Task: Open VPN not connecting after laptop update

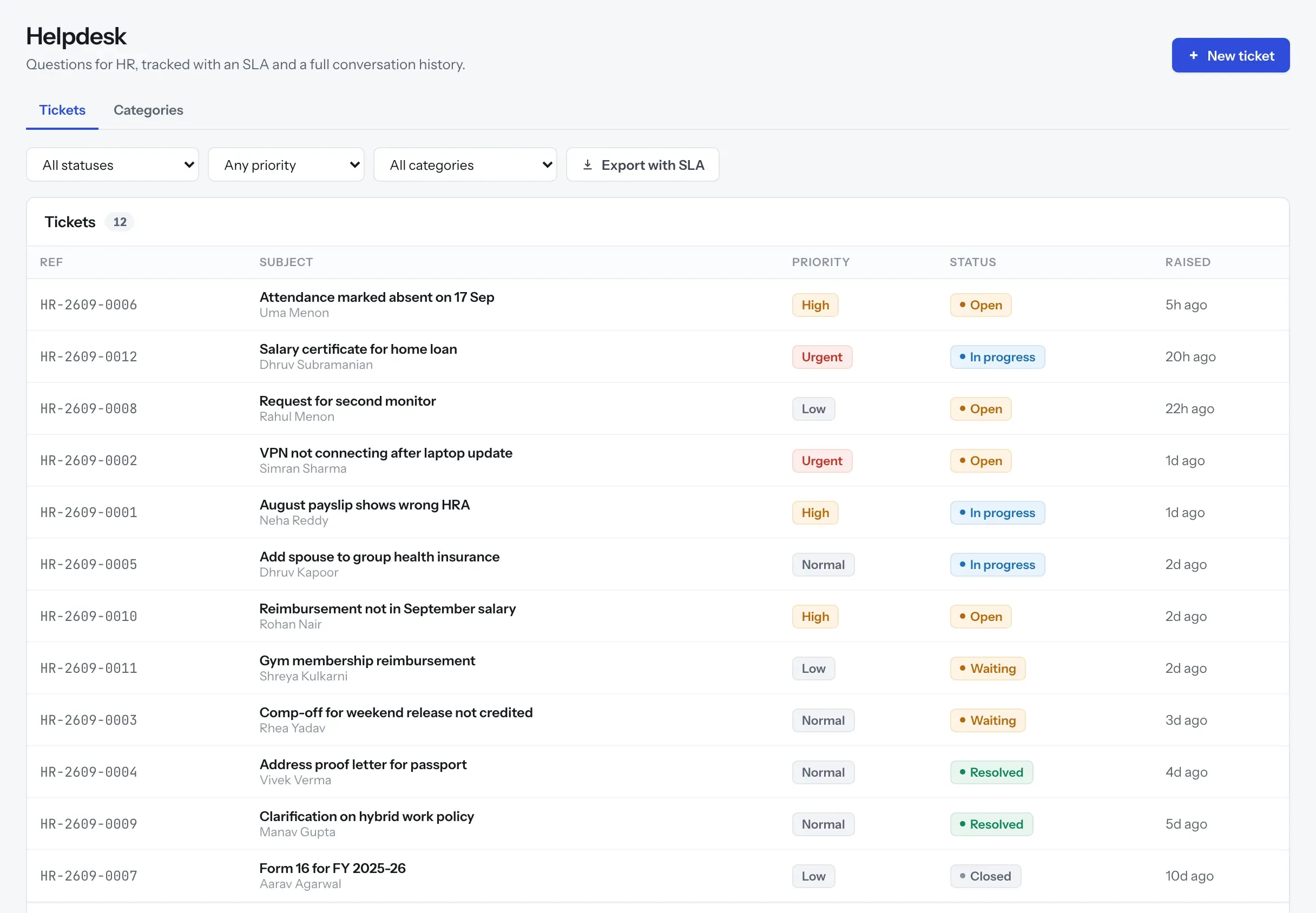Action: [x=386, y=453]
